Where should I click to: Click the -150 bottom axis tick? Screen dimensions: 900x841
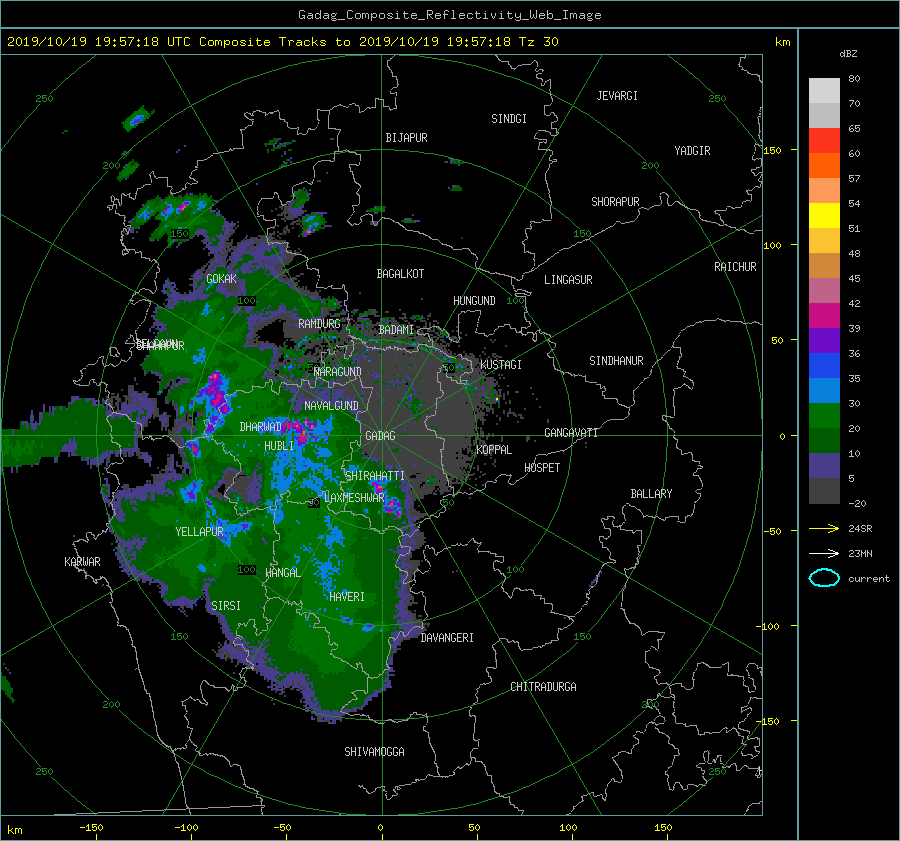click(x=91, y=828)
